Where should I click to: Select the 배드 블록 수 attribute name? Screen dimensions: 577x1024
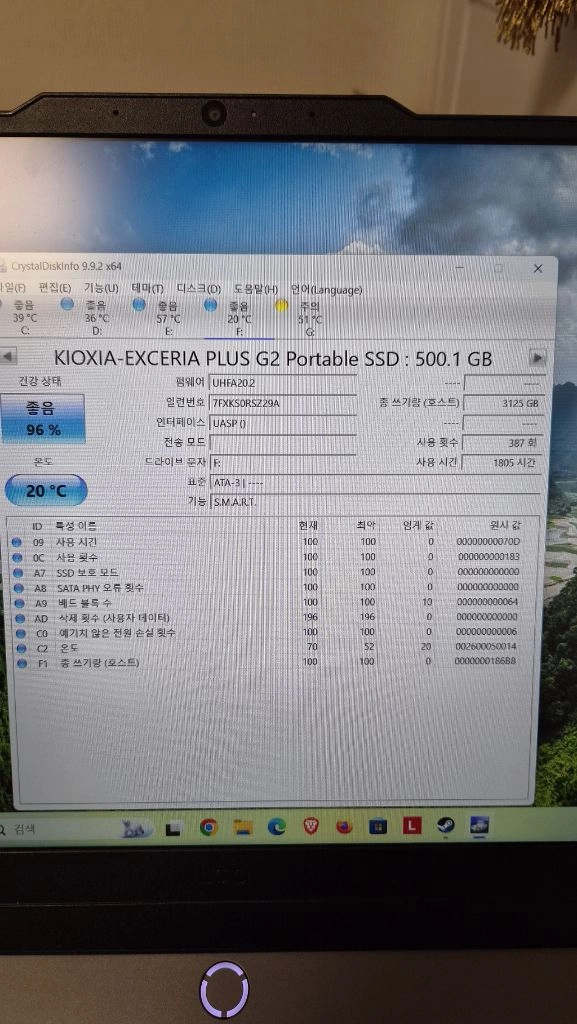[x=85, y=603]
